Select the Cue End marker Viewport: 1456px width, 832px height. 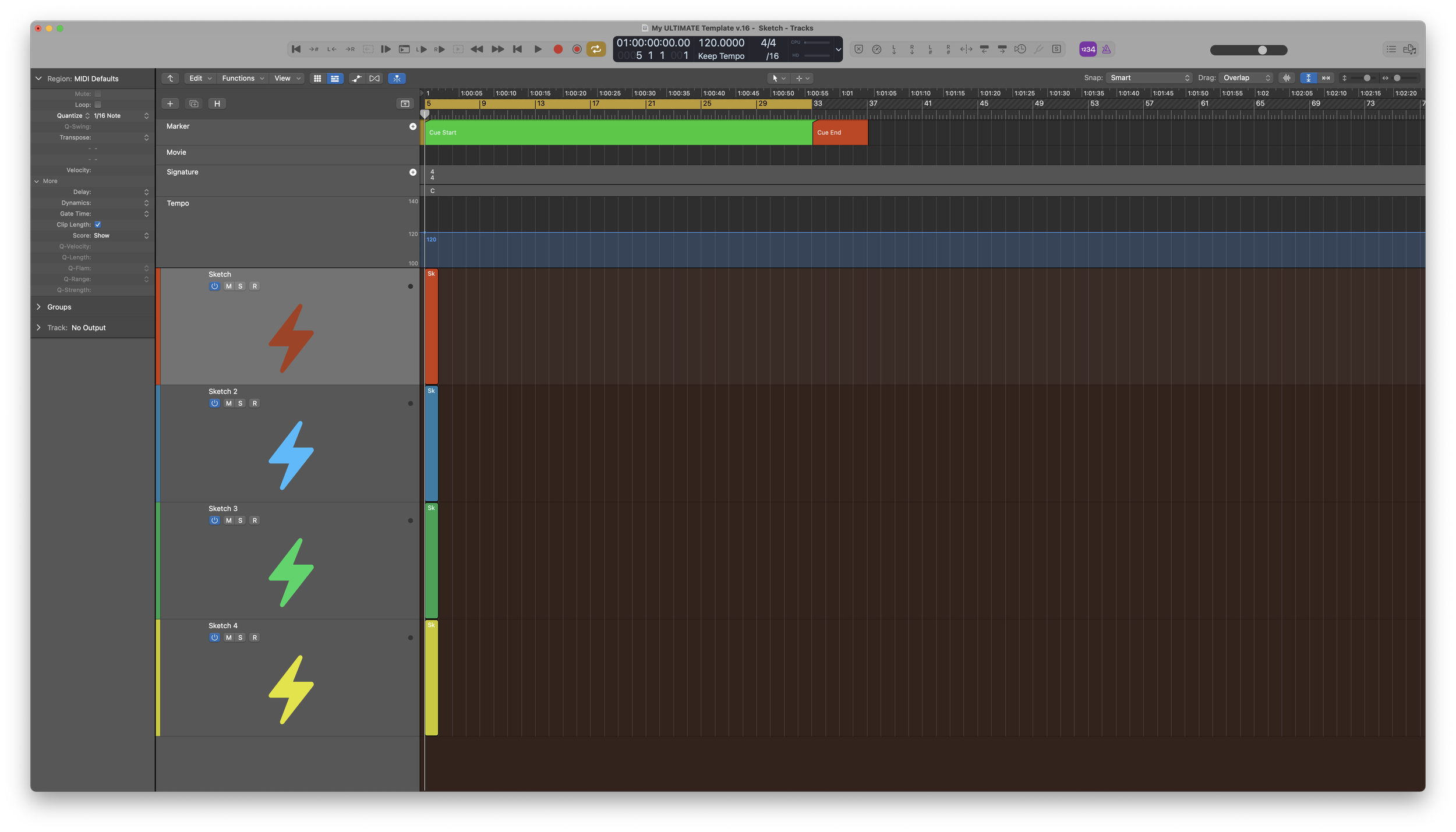[839, 133]
